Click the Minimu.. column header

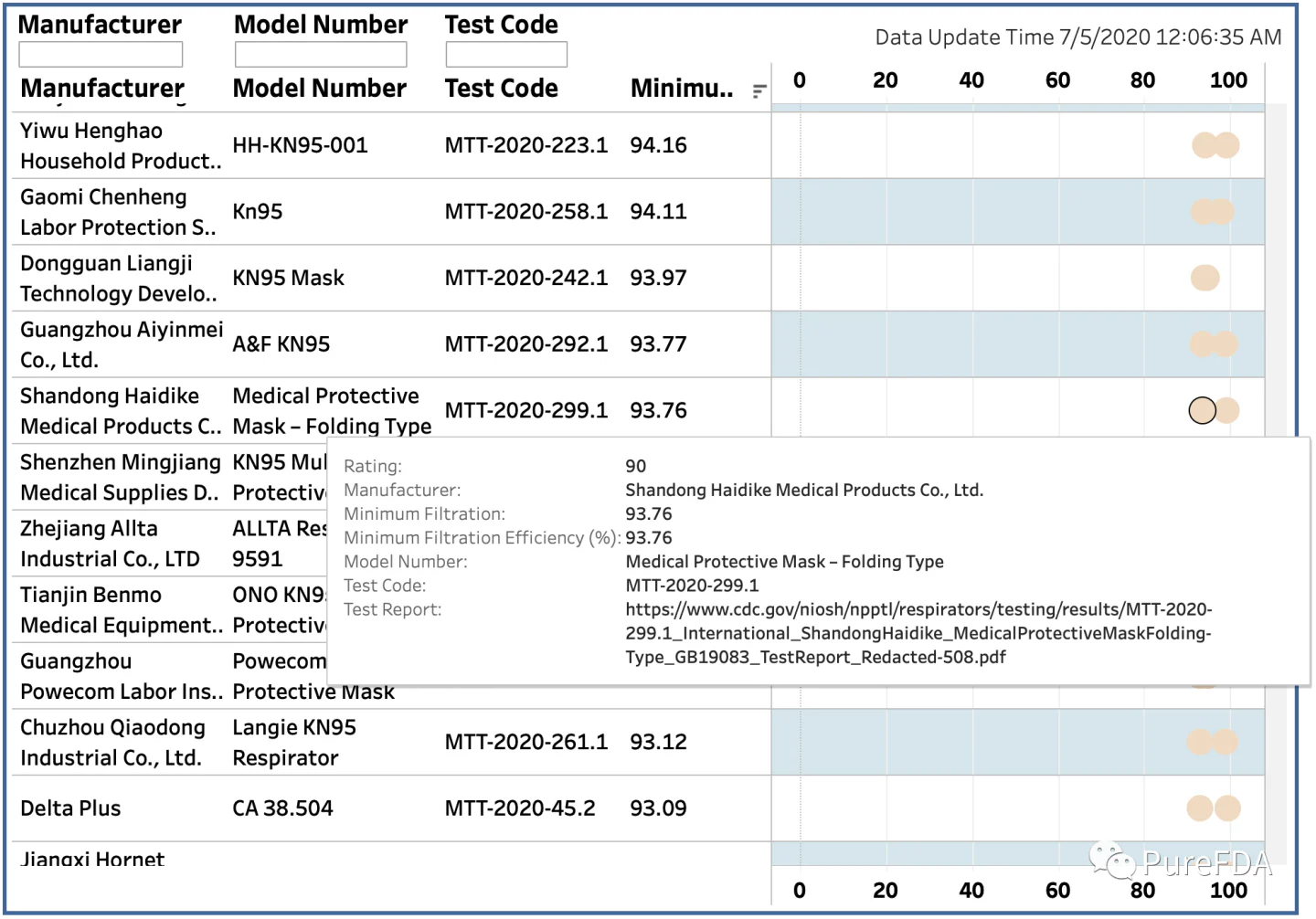(x=682, y=89)
